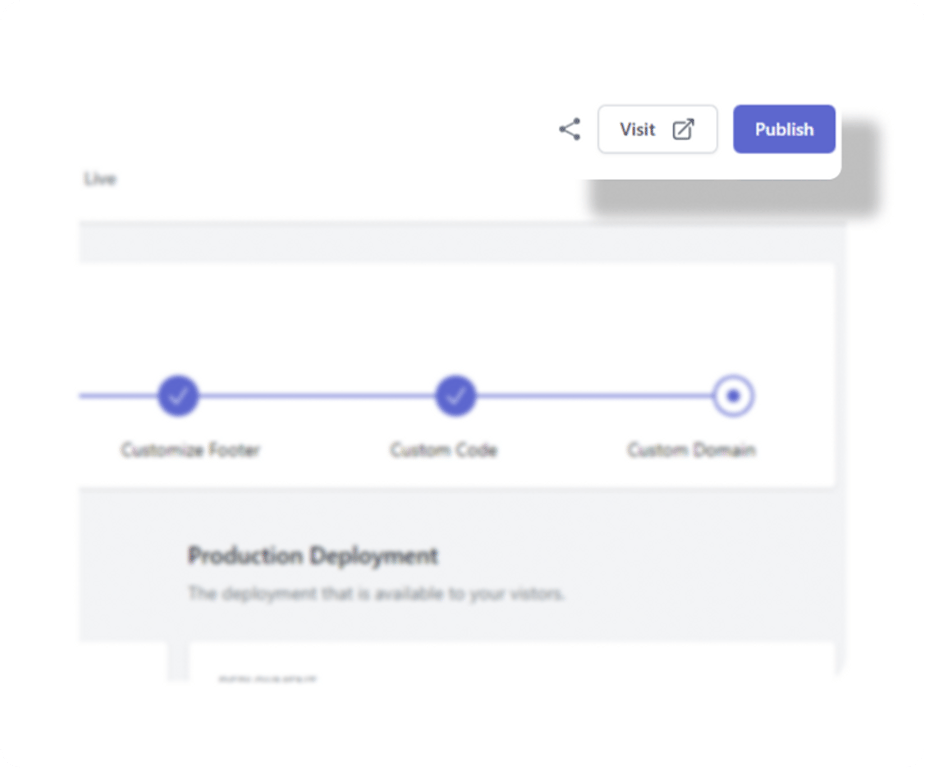926x768 pixels.
Task: Click the deployment description text
Action: click(x=376, y=594)
